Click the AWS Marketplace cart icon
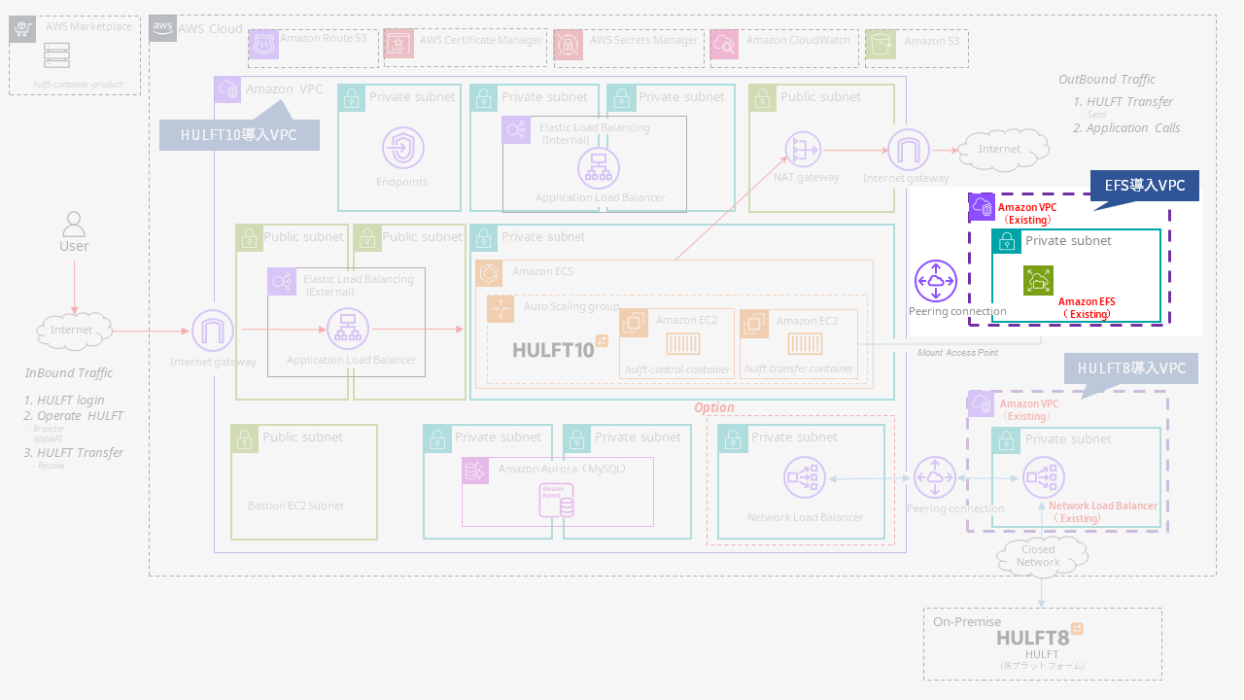 pyautogui.click(x=24, y=28)
